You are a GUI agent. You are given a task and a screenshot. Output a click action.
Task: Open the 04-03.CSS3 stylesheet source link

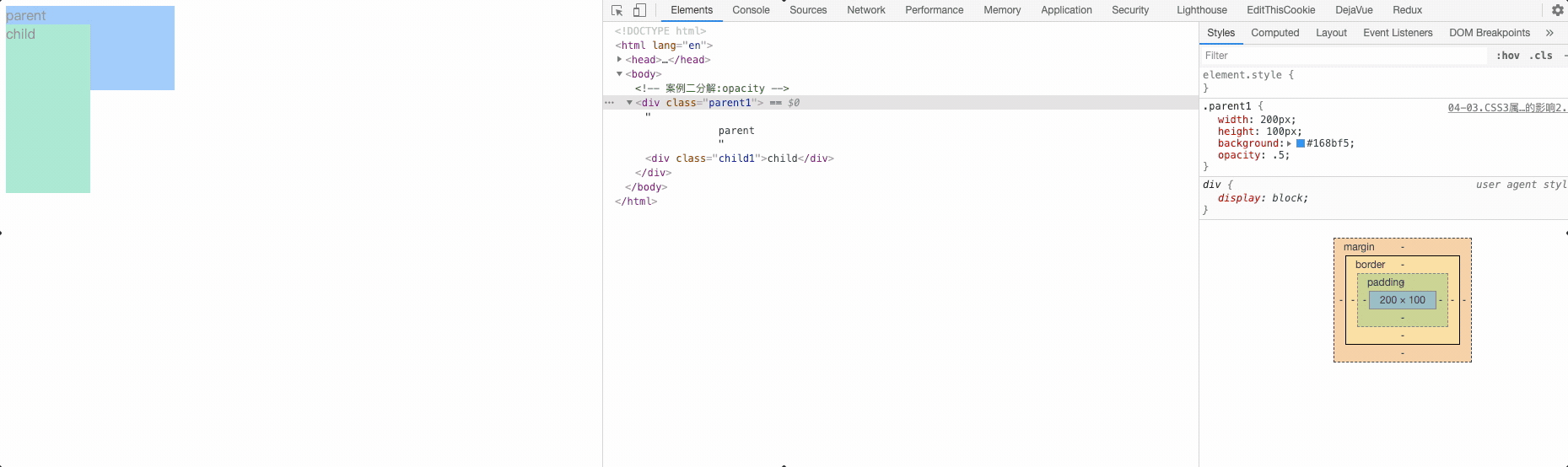click(1506, 108)
